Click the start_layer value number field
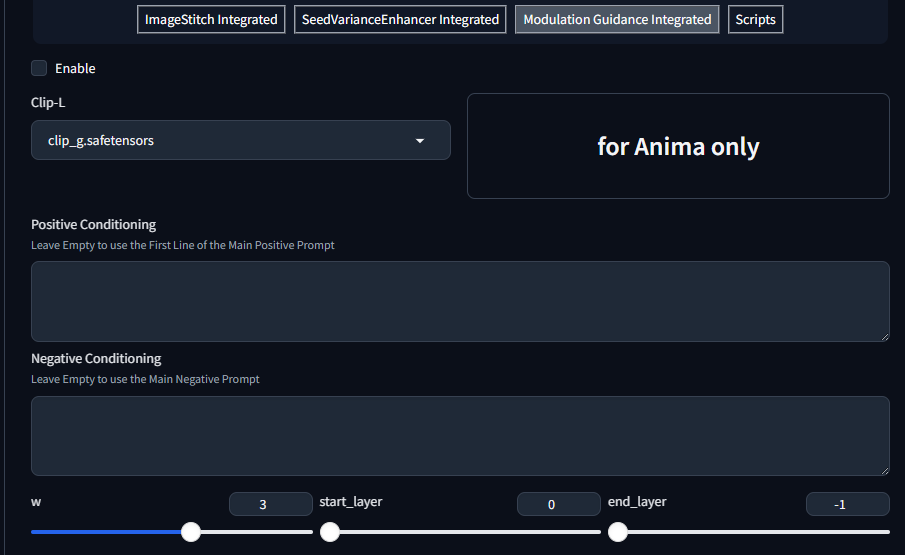Image resolution: width=905 pixels, height=555 pixels. click(559, 504)
